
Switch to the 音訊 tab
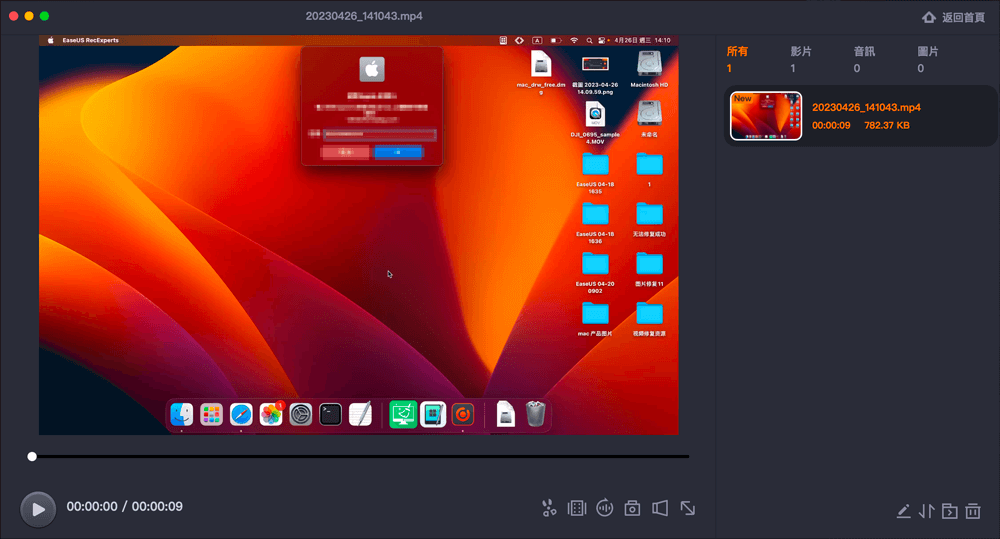[x=864, y=51]
